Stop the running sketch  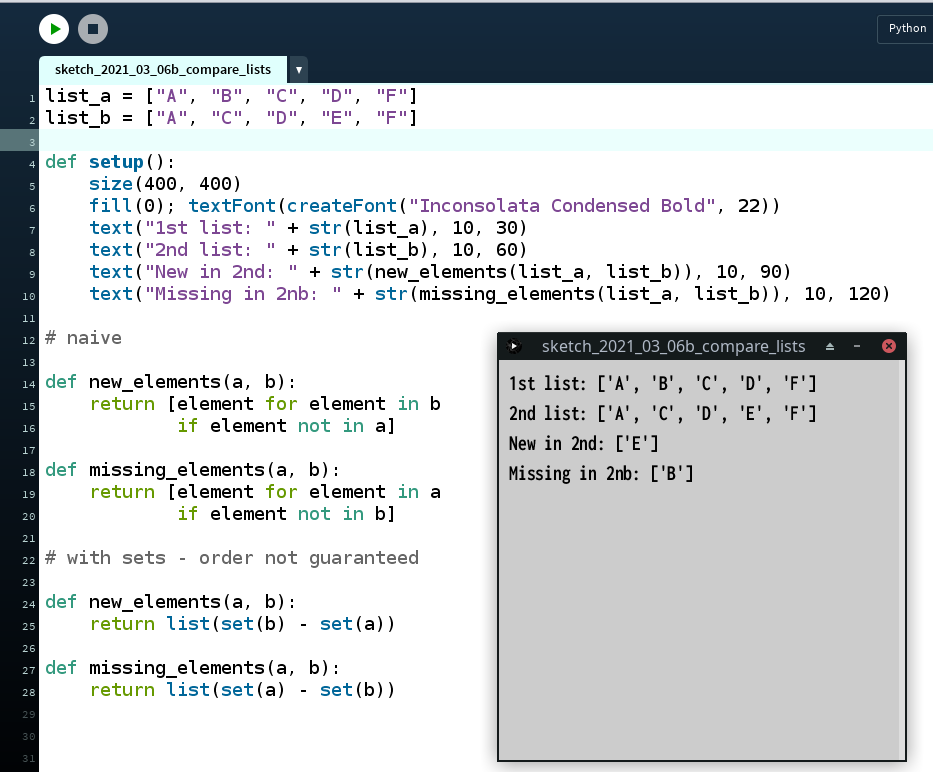92,29
